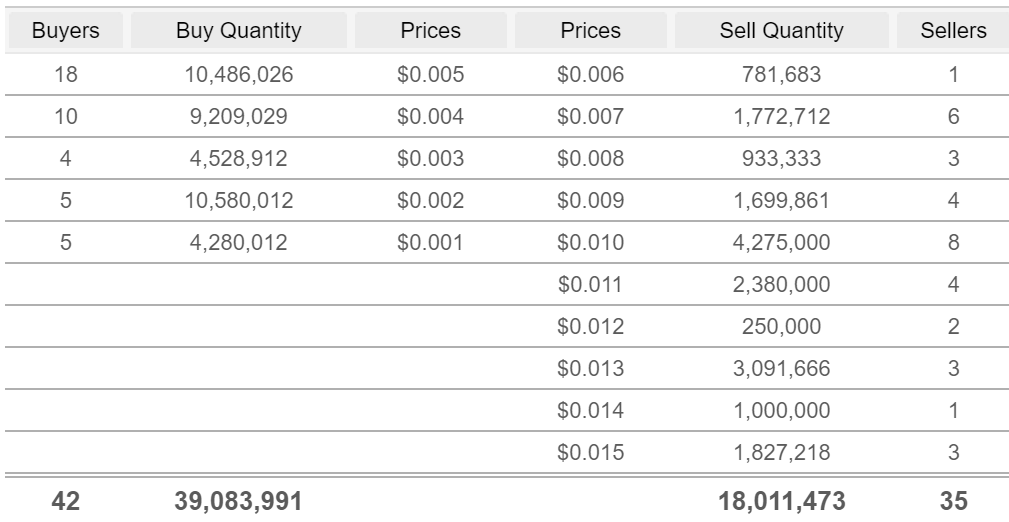Select the $0.006 sell price
The width and height of the screenshot is (1009, 522).
point(591,75)
